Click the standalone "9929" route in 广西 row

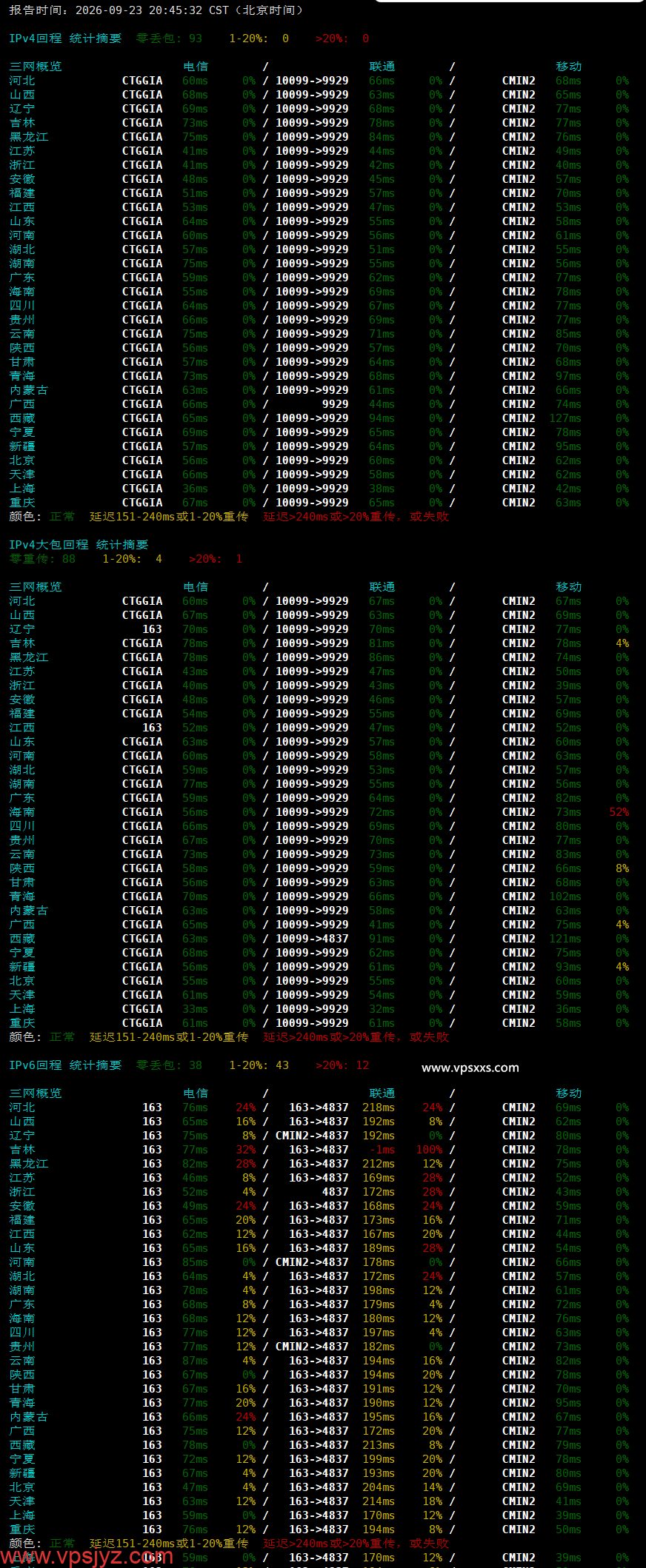335,404
